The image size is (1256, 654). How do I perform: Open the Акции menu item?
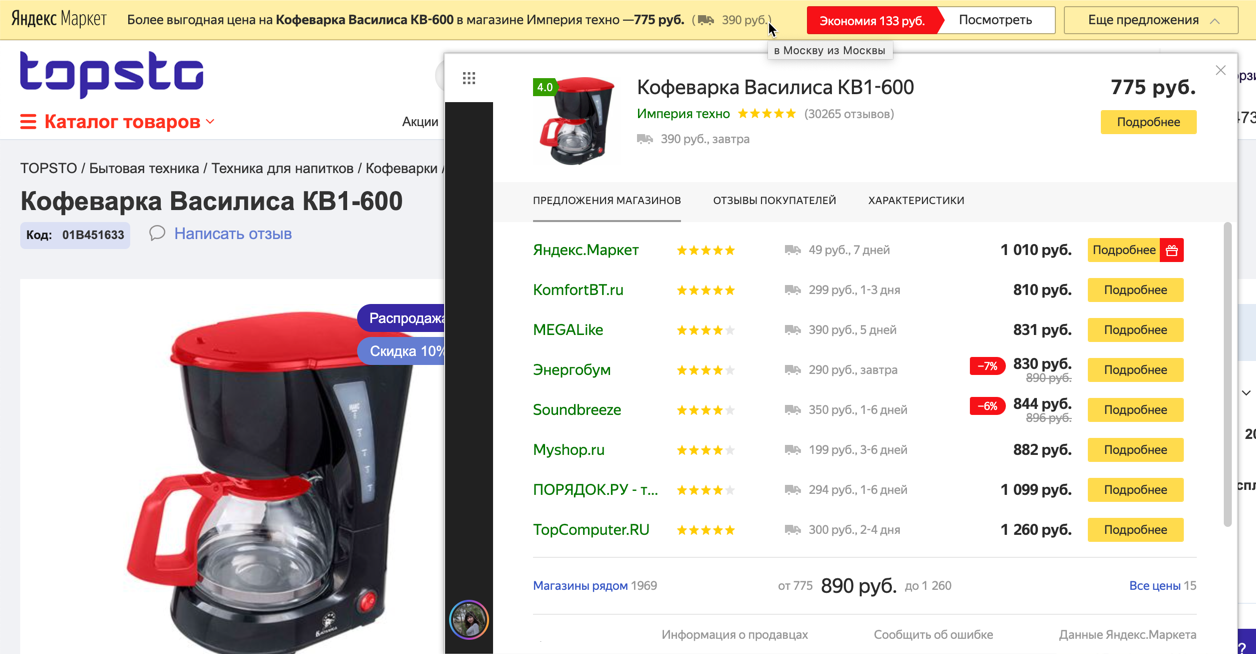pos(420,121)
